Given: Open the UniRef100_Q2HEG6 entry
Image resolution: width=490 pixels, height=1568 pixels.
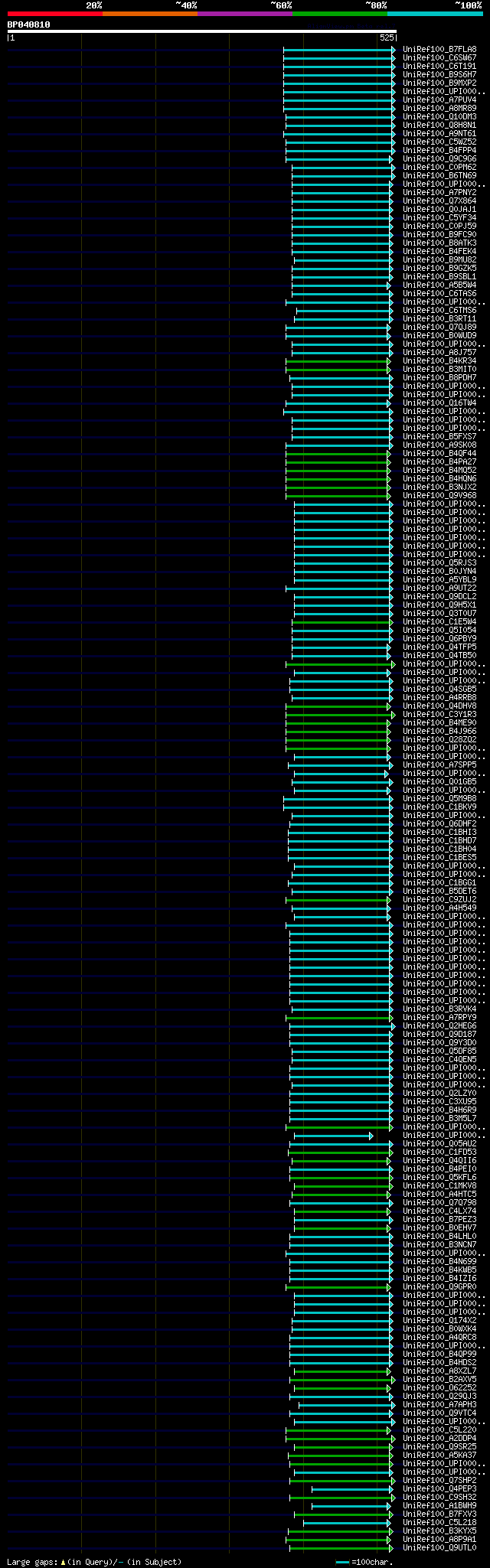Looking at the screenshot, I should pos(439,1025).
